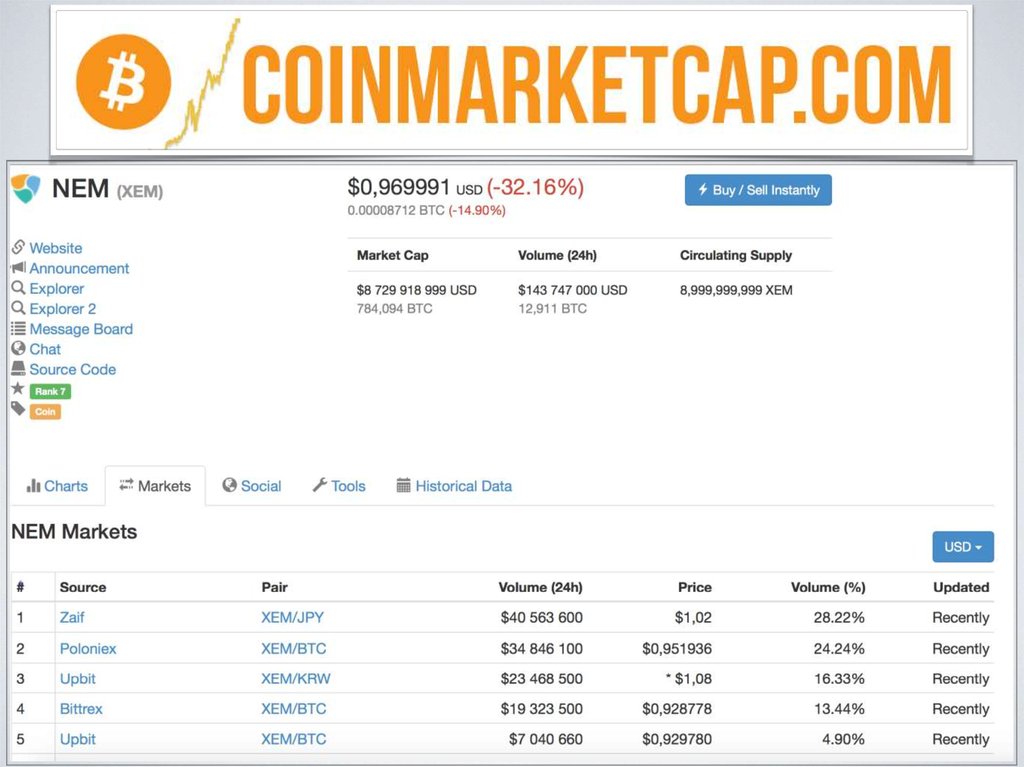Click the globe icon on Social tab
Viewport: 1024px width, 767px height.
[x=229, y=485]
